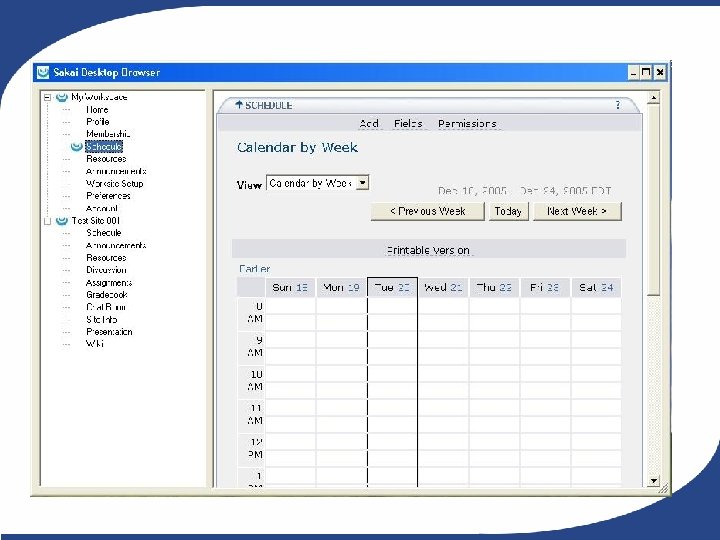Go to the Previous Week

(x=428, y=211)
